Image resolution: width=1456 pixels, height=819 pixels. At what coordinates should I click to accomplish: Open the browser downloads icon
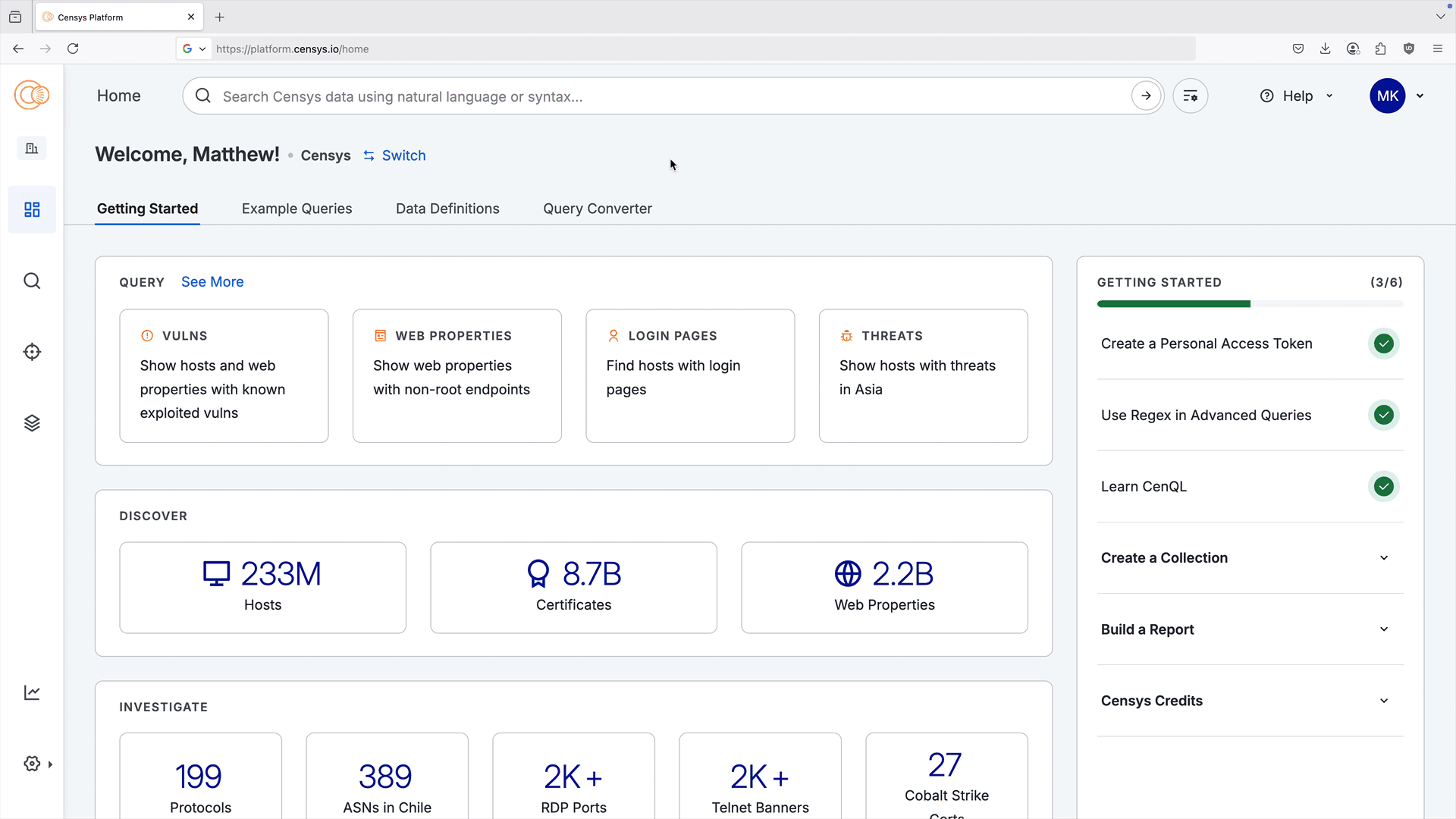click(x=1326, y=49)
